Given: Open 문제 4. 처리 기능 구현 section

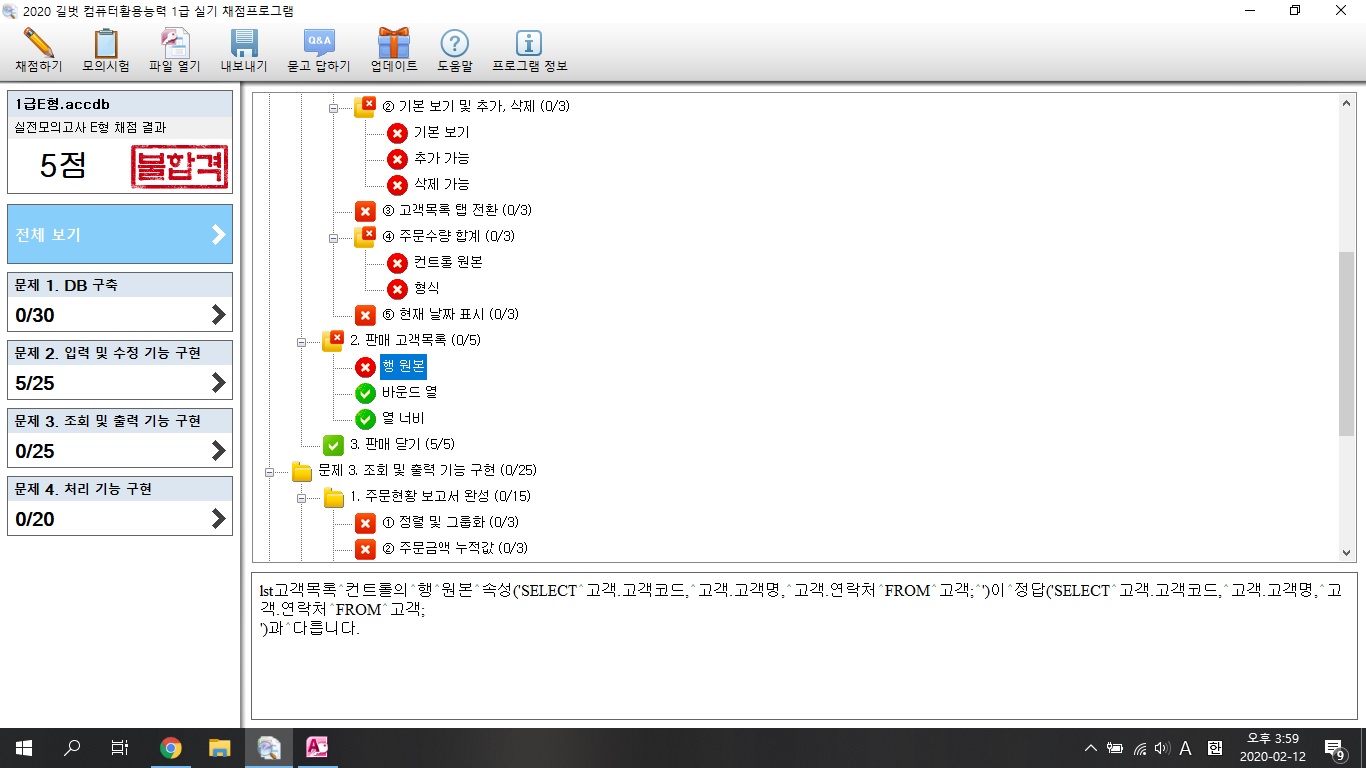Looking at the screenshot, I should click(x=120, y=506).
